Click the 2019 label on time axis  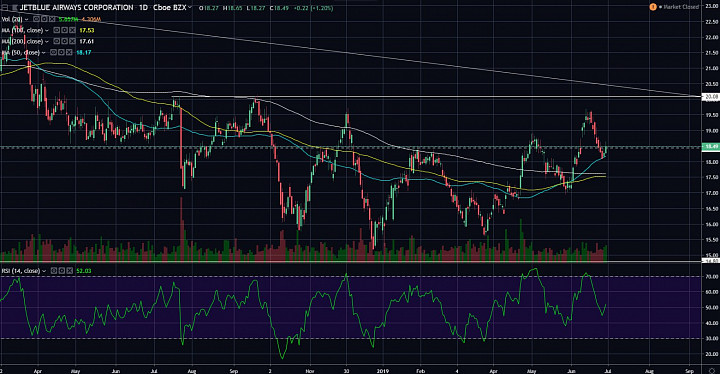(x=382, y=370)
